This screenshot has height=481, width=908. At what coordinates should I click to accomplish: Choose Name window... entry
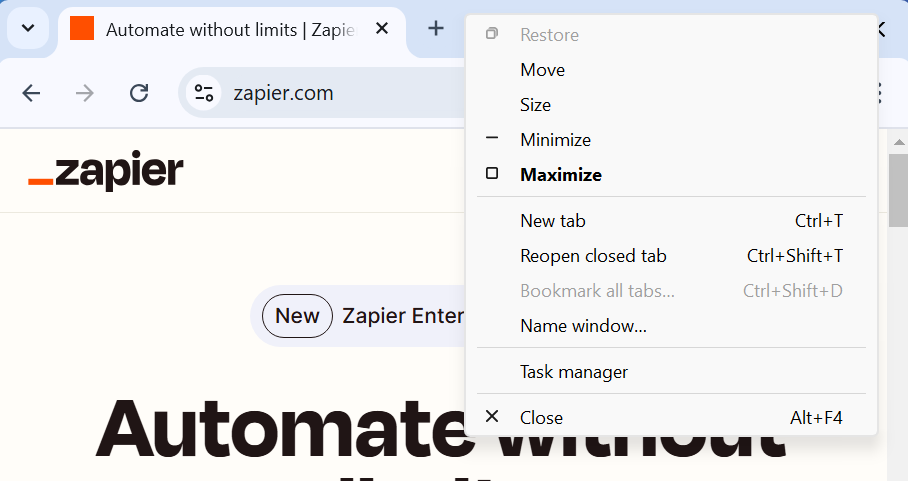(671, 325)
